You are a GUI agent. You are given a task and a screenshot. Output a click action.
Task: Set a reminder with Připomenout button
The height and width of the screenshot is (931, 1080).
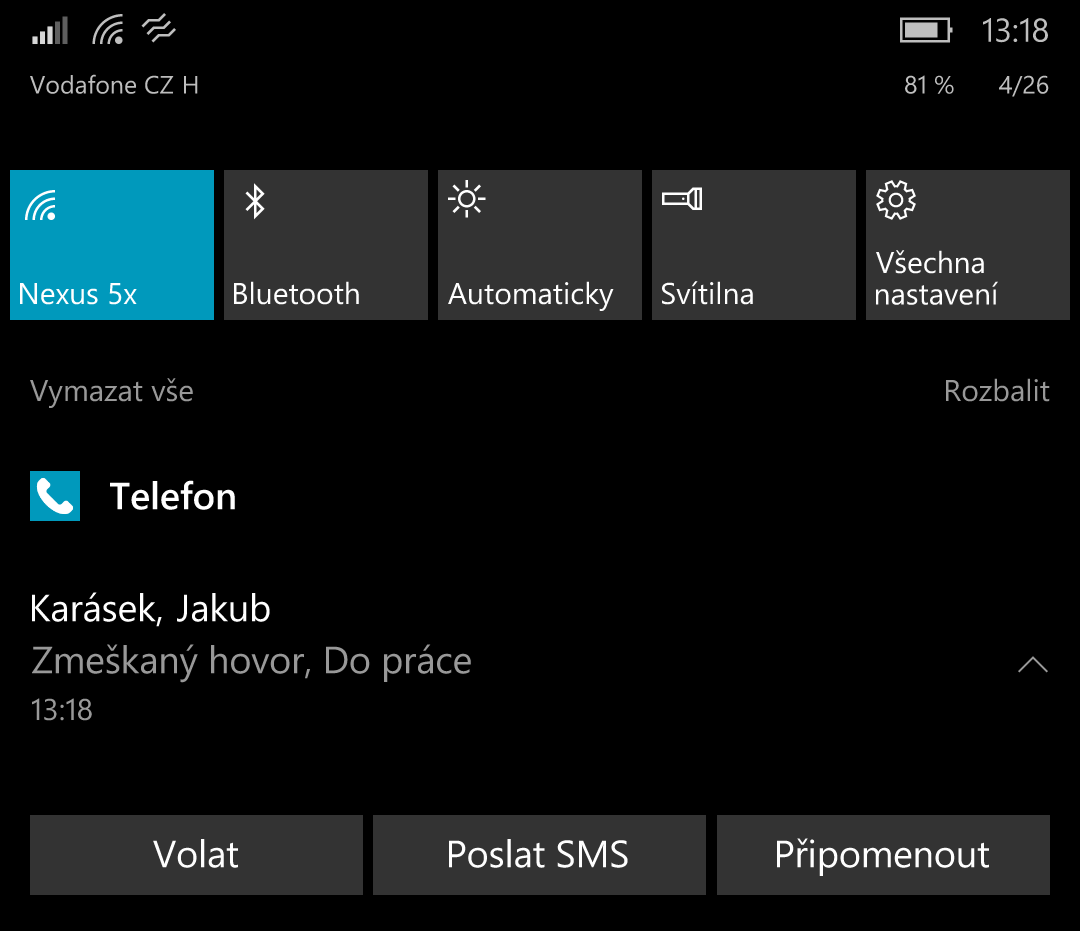pos(883,855)
